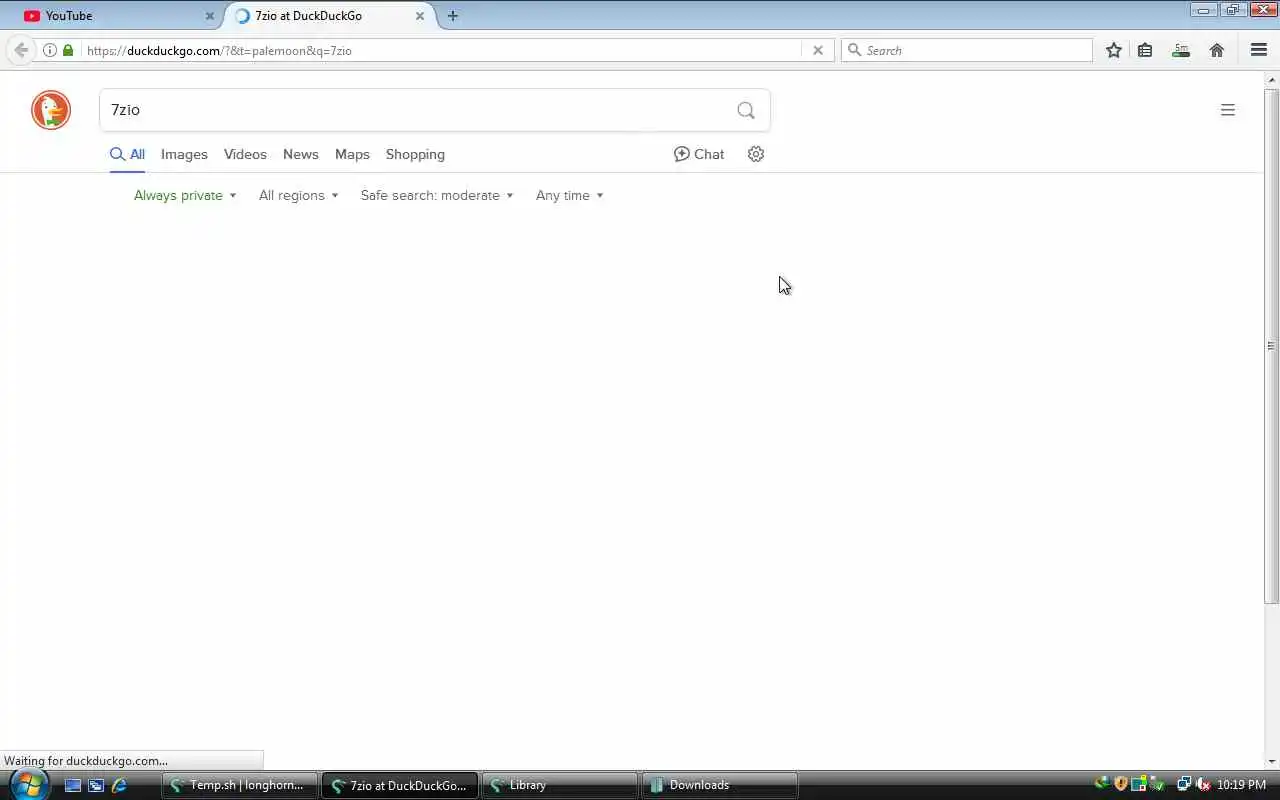Screen dimensions: 1280x800
Task: Click the green padlock security icon
Action: pos(68,50)
